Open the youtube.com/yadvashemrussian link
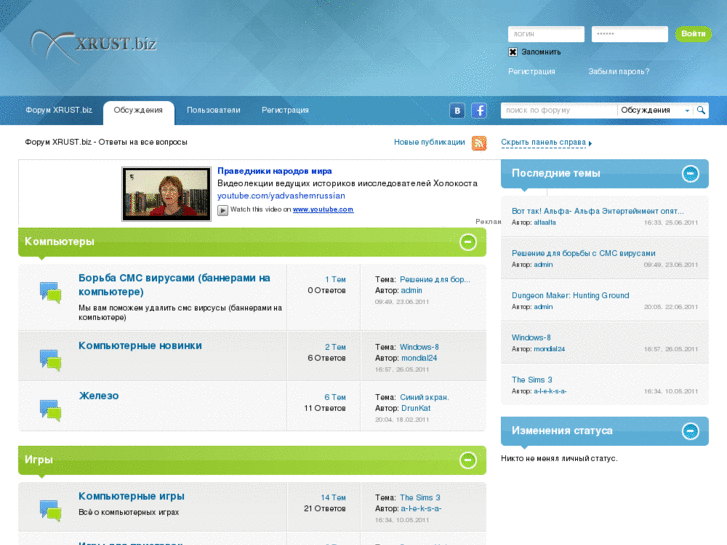Screen dimensions: 727x545 tap(281, 196)
